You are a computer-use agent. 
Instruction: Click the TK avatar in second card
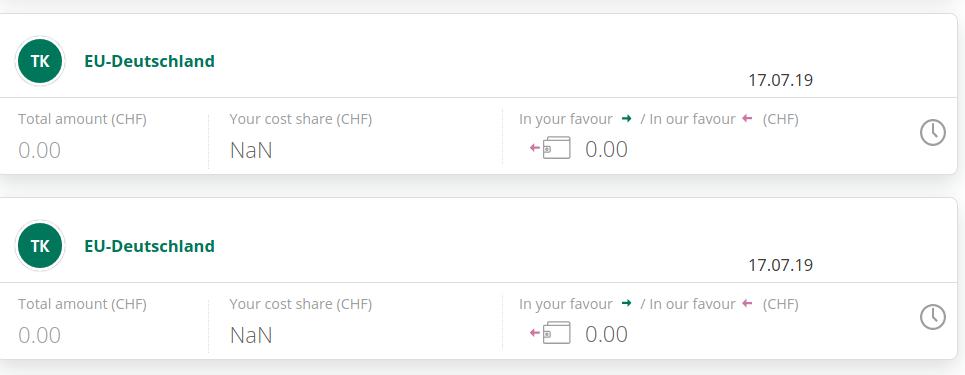click(x=40, y=246)
